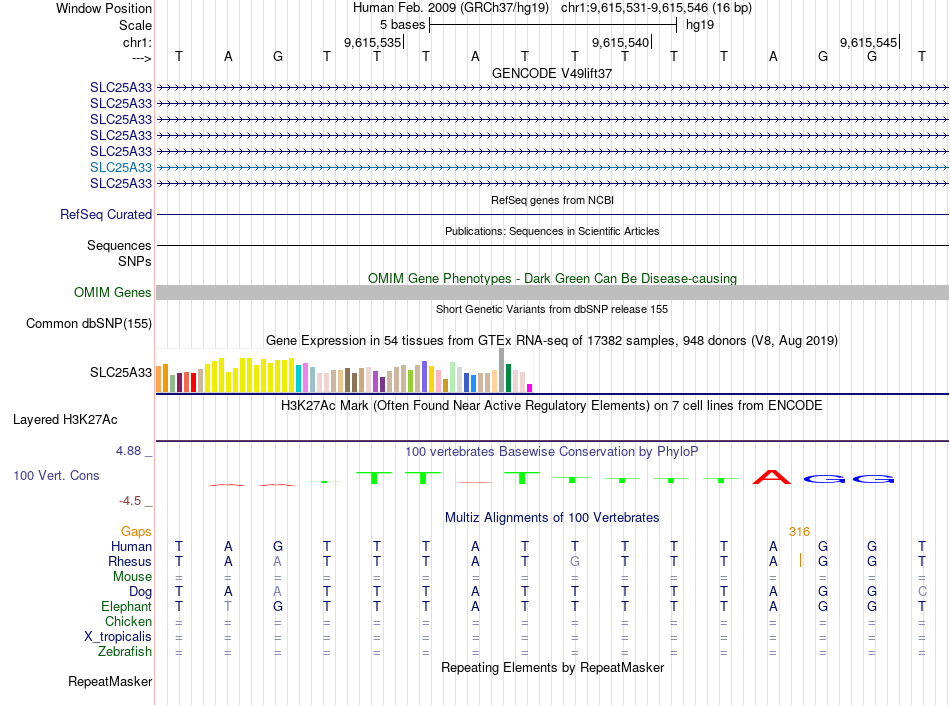Click the gray OMIM Genes bar
The height and width of the screenshot is (705, 950).
[552, 293]
